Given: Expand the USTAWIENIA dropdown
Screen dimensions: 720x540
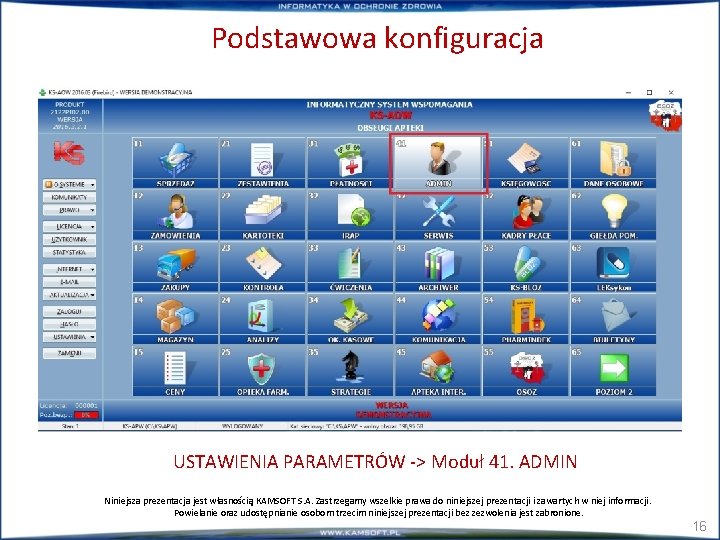Looking at the screenshot, I should coord(69,337).
